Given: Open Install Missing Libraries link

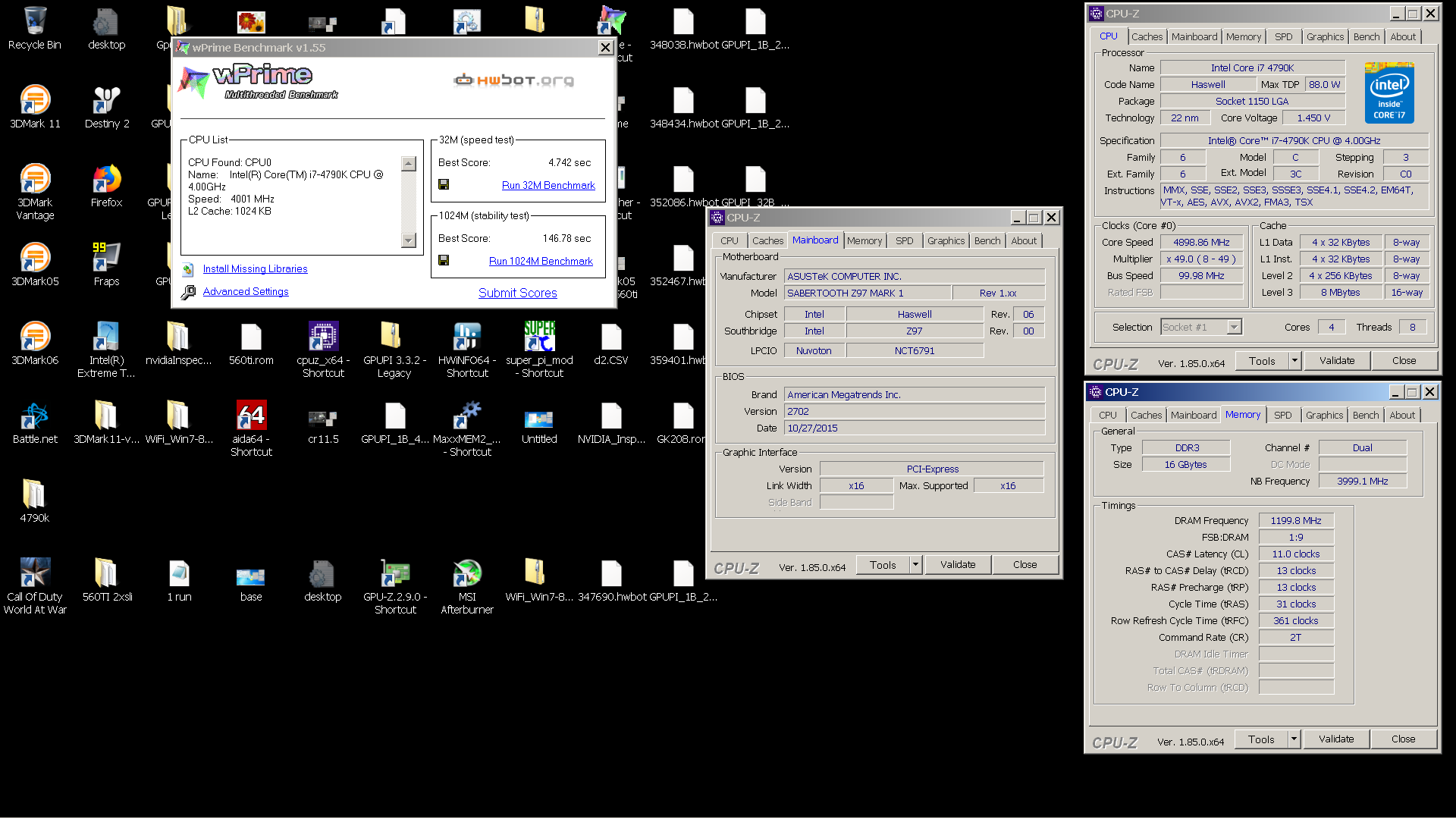Looking at the screenshot, I should (255, 268).
